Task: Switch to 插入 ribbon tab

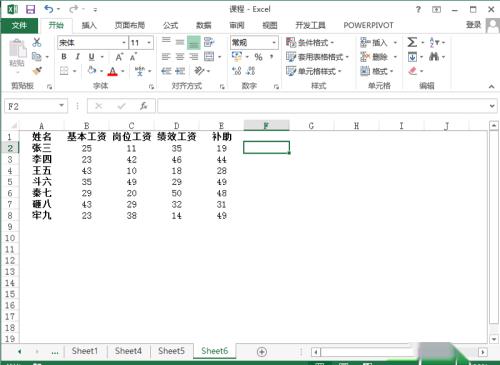Action: [89, 25]
